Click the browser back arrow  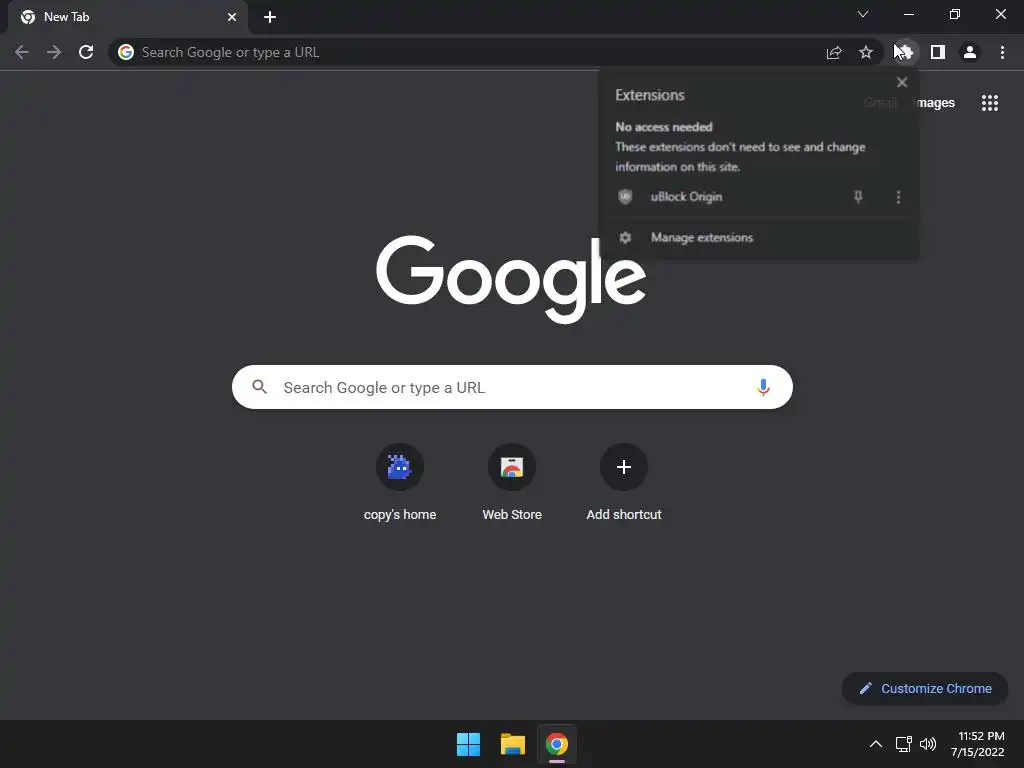pyautogui.click(x=22, y=52)
